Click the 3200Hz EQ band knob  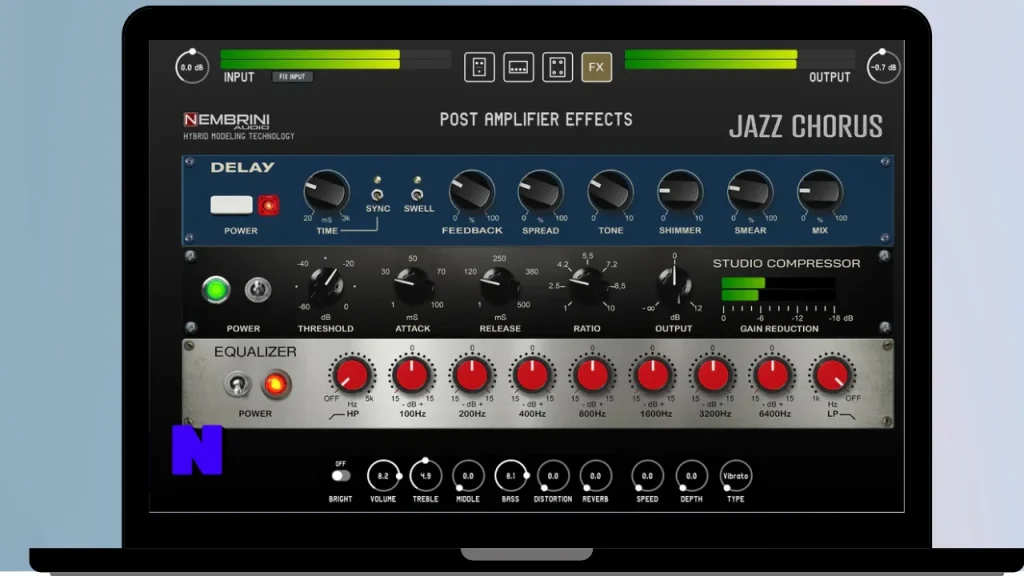pos(712,376)
